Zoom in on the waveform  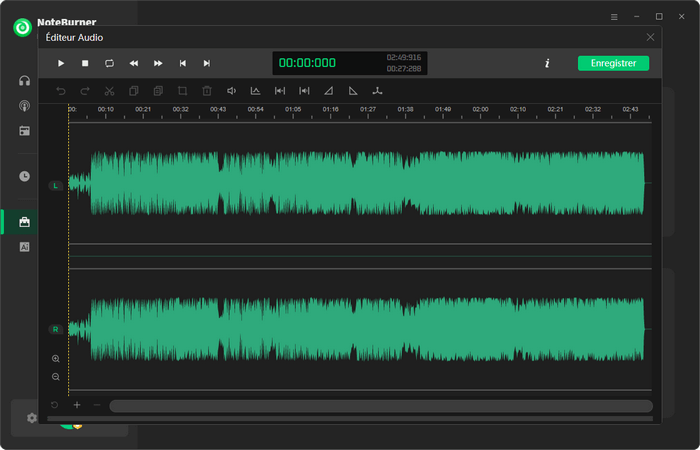(x=55, y=358)
